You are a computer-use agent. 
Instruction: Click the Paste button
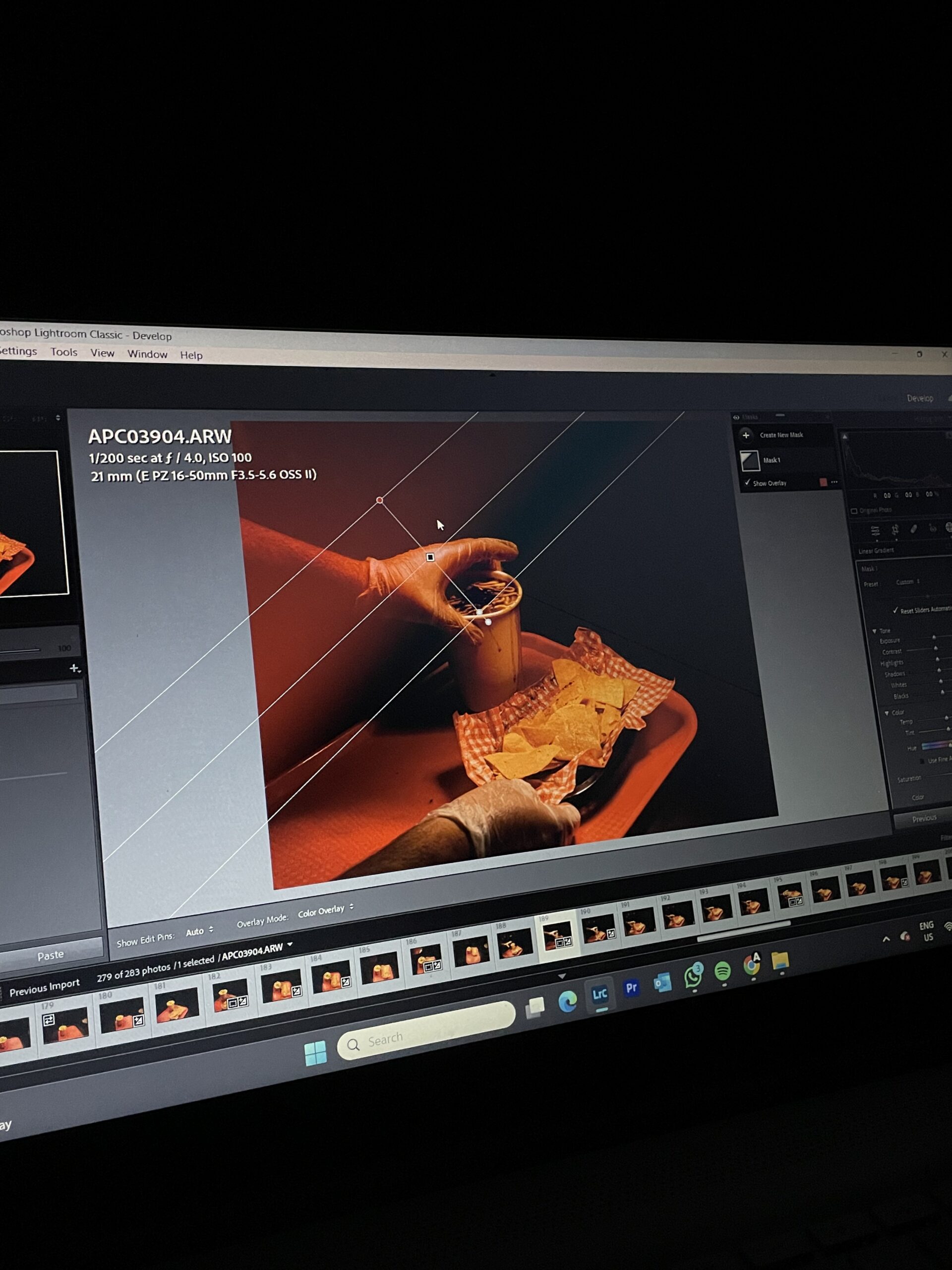[51, 955]
